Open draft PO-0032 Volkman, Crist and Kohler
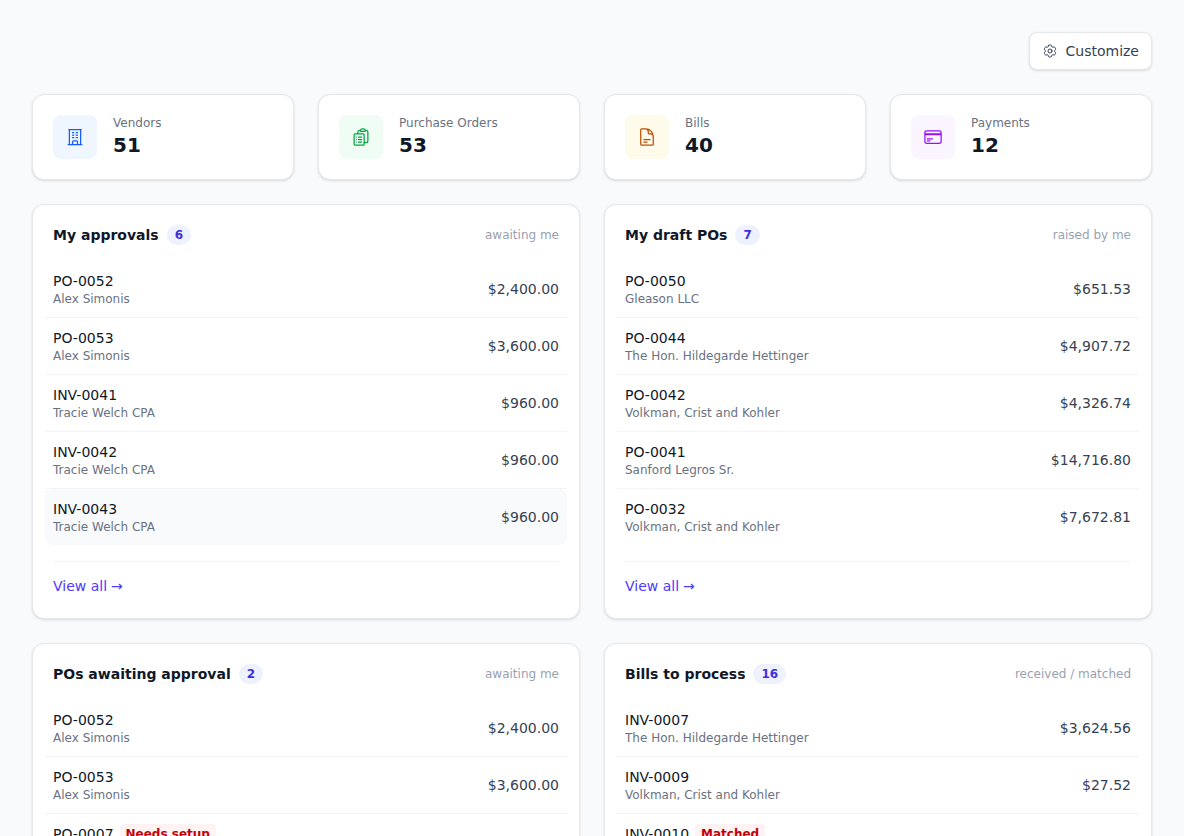This screenshot has height=836, width=1184. [x=878, y=517]
